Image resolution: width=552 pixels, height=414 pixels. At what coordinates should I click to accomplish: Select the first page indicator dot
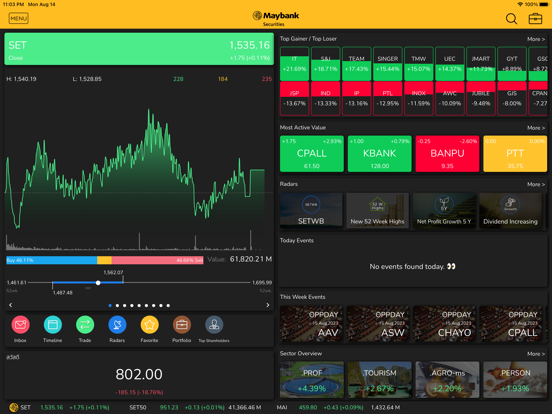[x=110, y=305]
